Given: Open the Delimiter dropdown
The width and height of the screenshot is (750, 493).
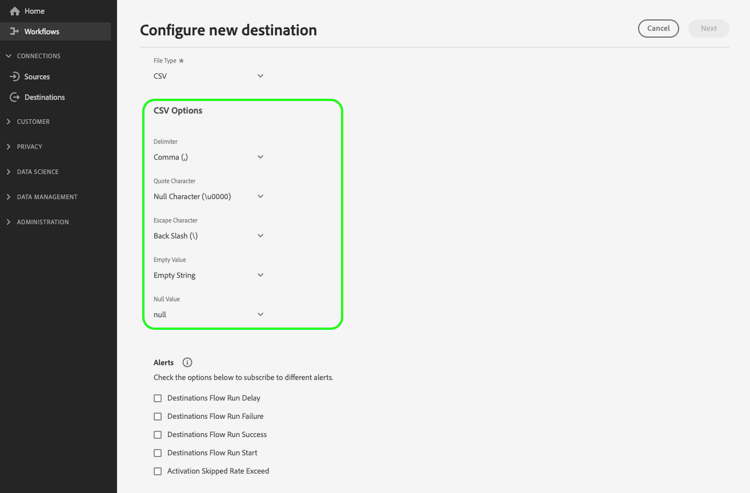Looking at the screenshot, I should tap(209, 157).
